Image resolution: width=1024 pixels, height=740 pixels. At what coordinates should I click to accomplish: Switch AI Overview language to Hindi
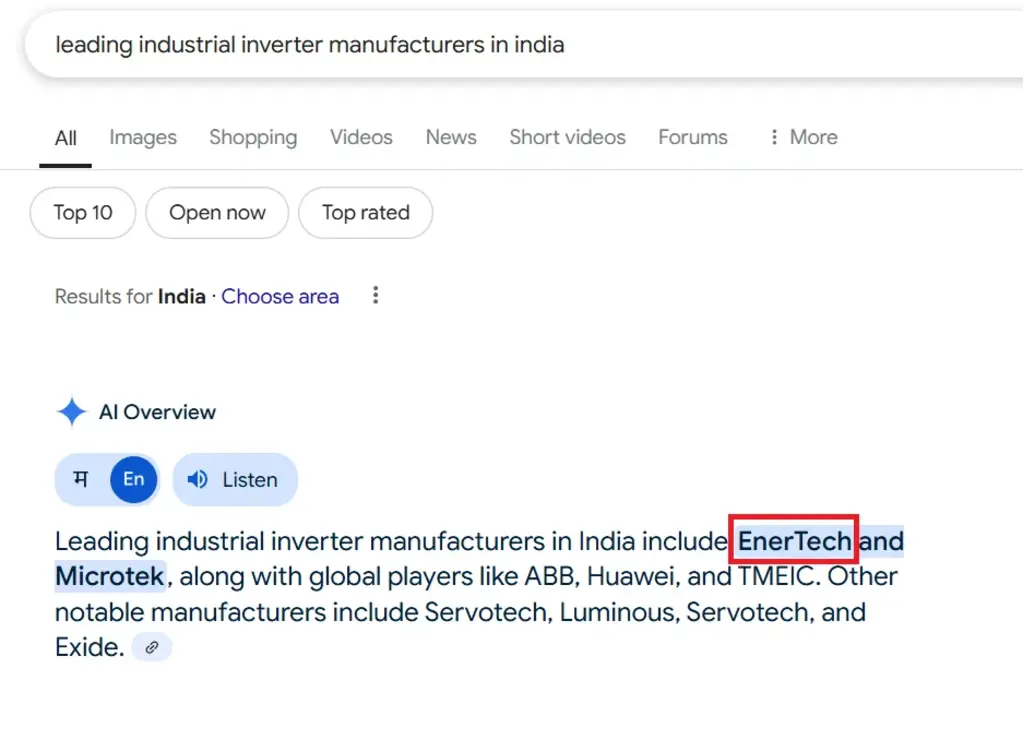(x=80, y=480)
